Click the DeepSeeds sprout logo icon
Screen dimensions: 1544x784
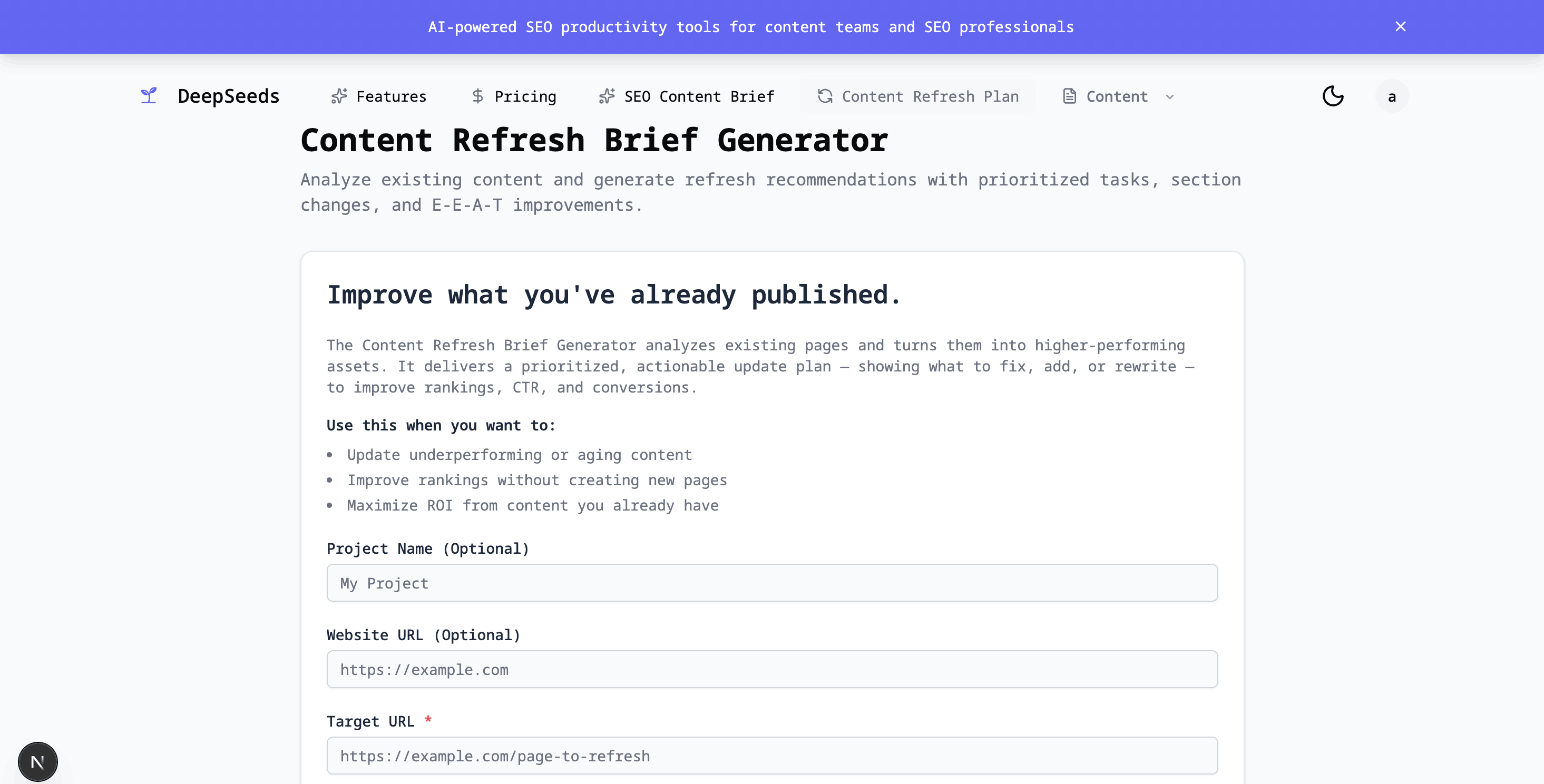[149, 96]
